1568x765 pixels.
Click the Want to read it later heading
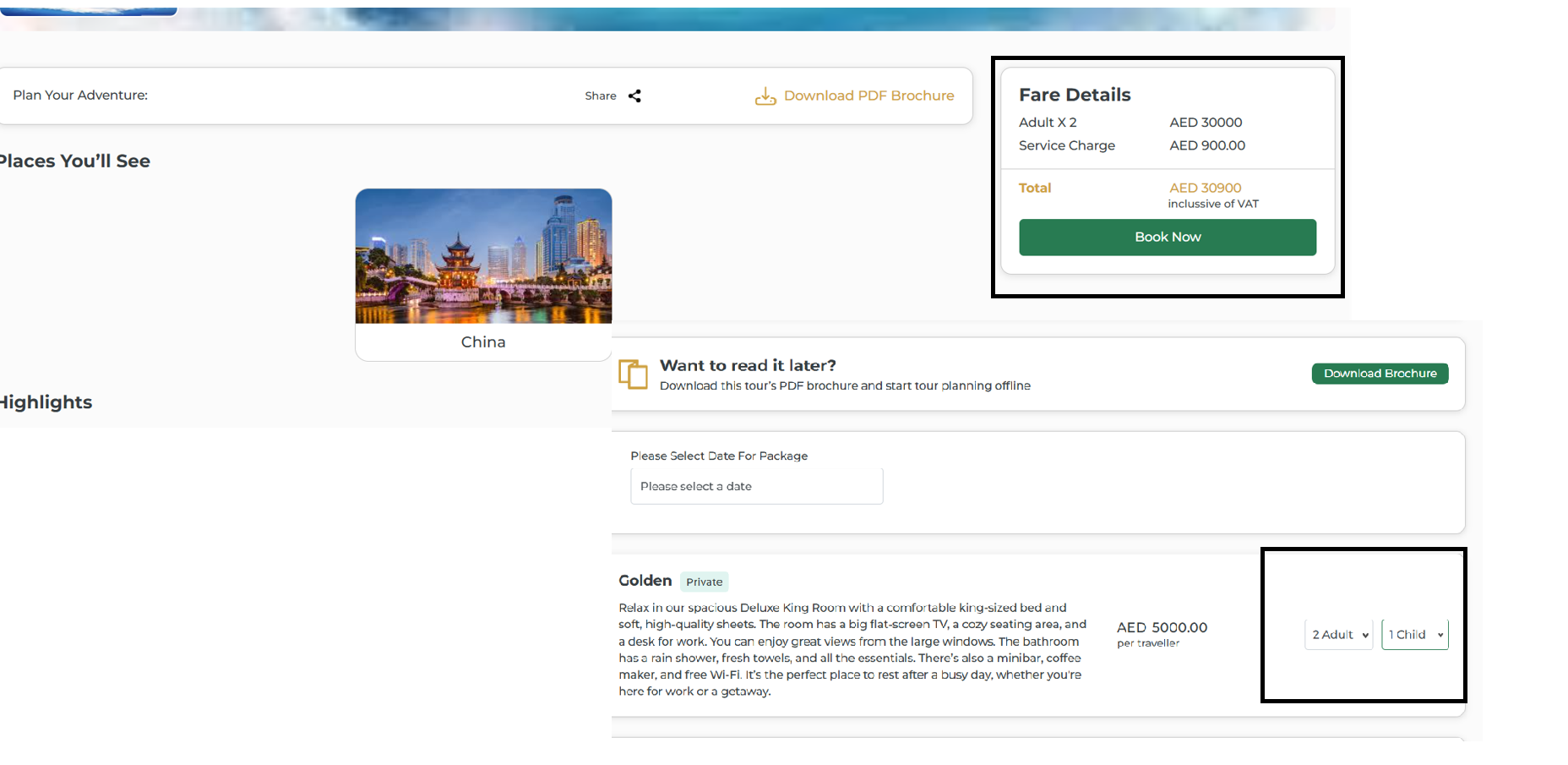[x=748, y=365]
